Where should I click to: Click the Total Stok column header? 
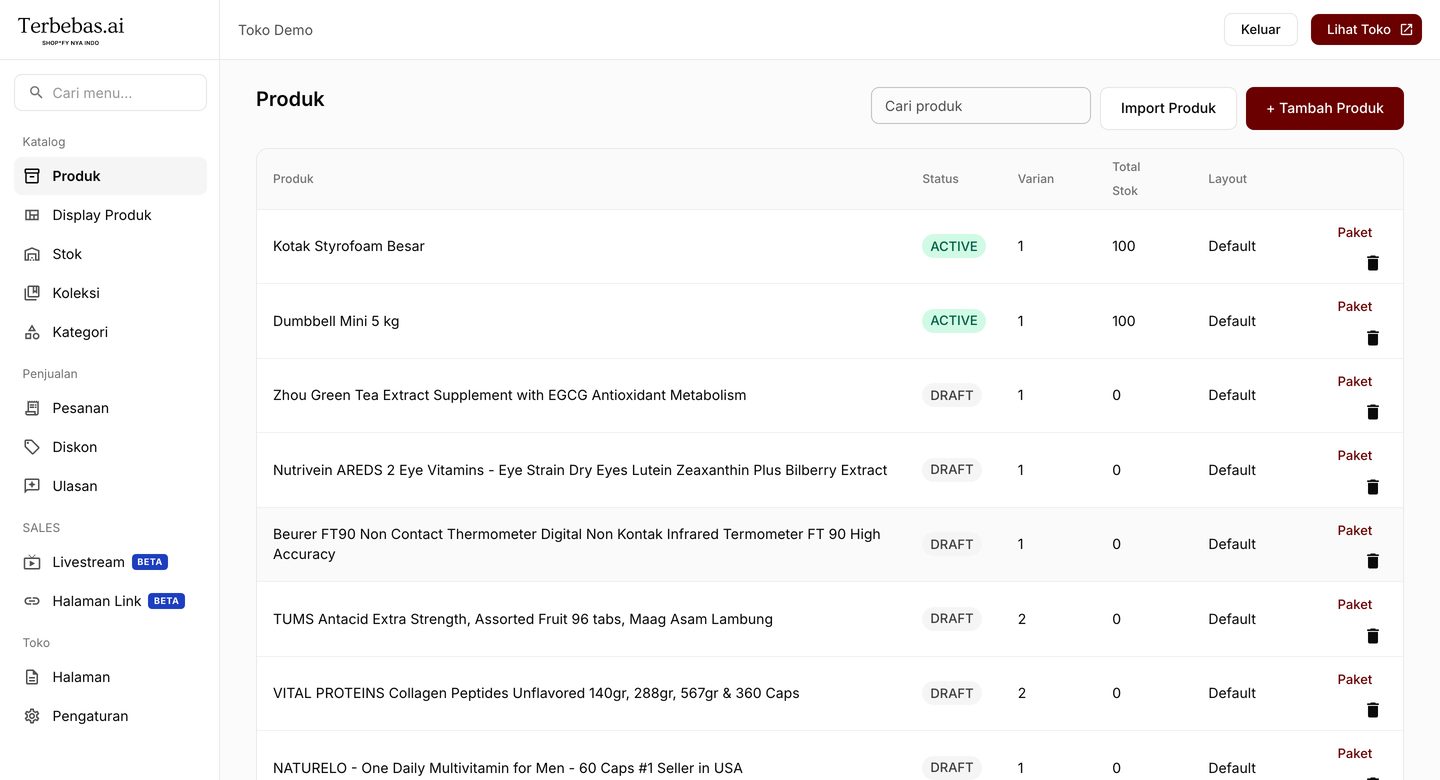point(1126,179)
